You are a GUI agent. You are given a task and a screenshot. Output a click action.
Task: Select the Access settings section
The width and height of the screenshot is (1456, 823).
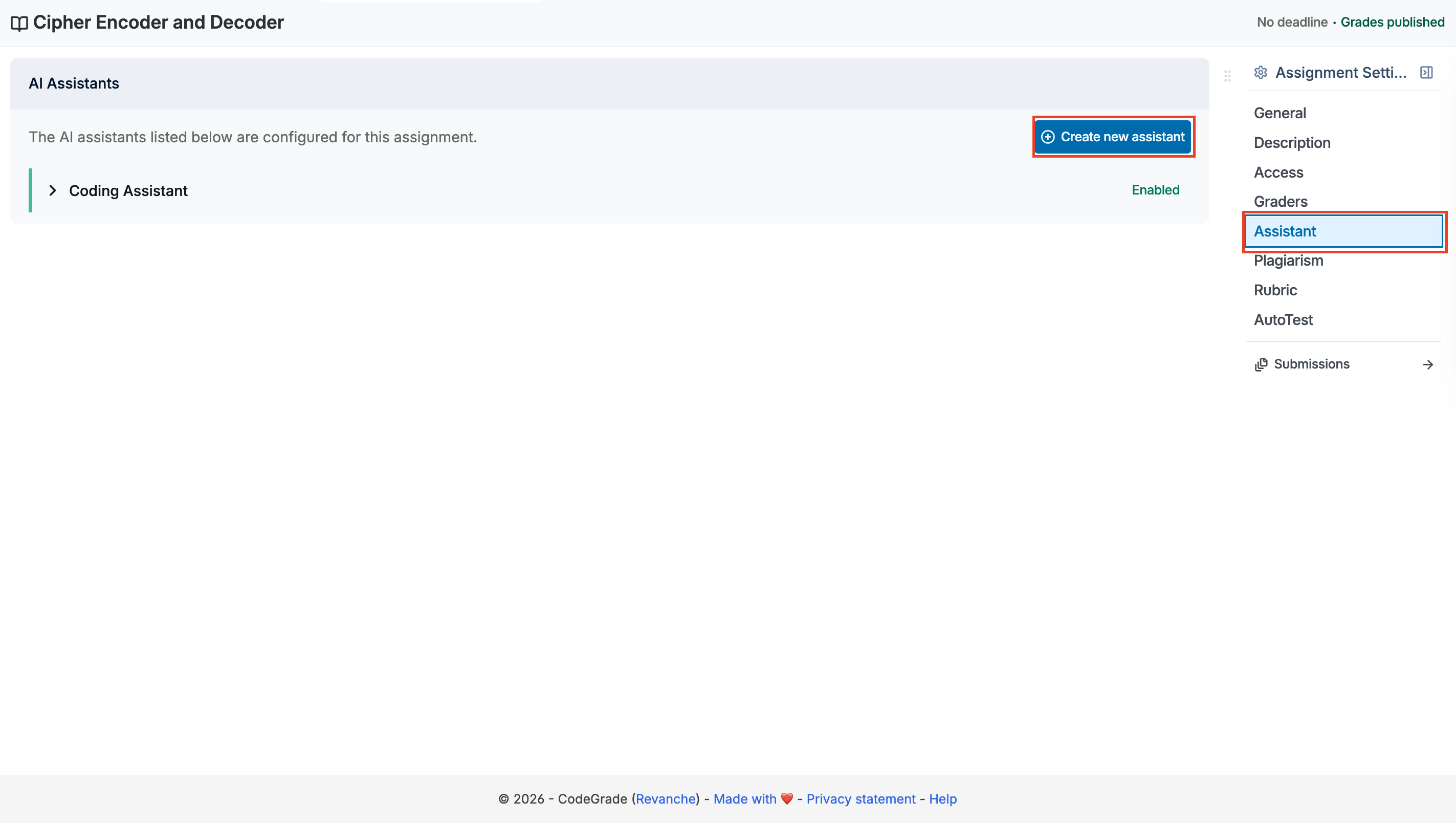1278,172
